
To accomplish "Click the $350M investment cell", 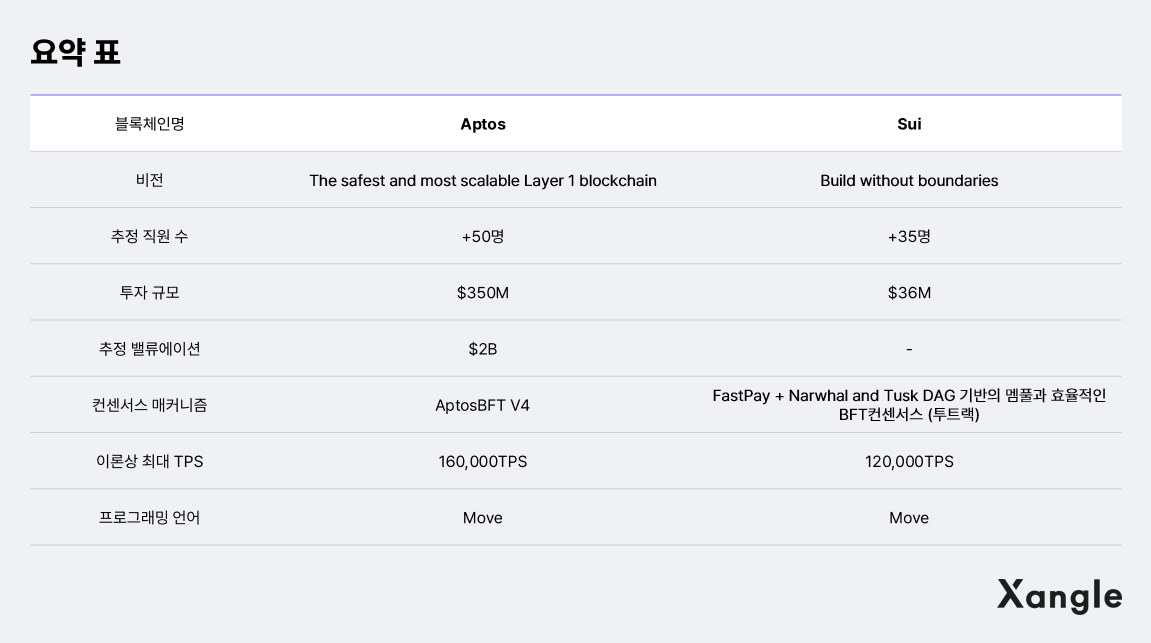I will pos(483,293).
